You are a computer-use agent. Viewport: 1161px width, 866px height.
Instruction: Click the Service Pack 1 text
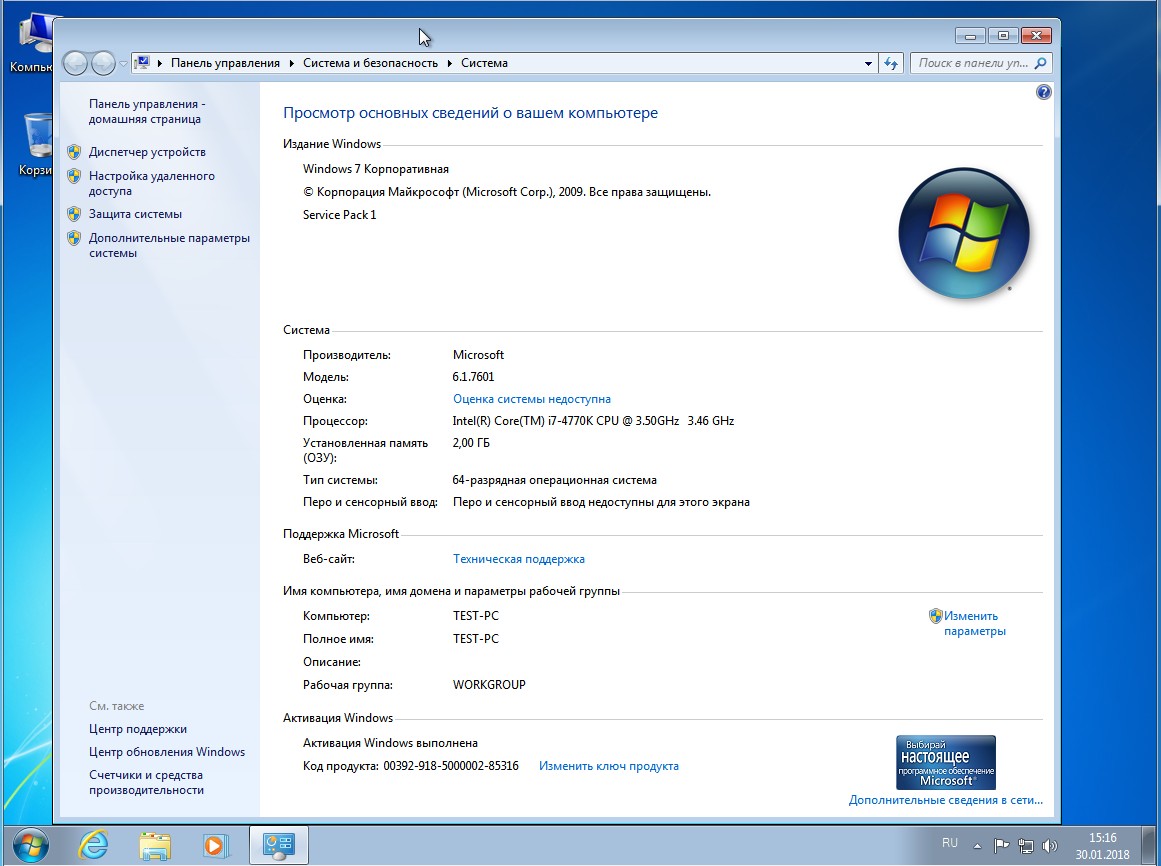[339, 215]
